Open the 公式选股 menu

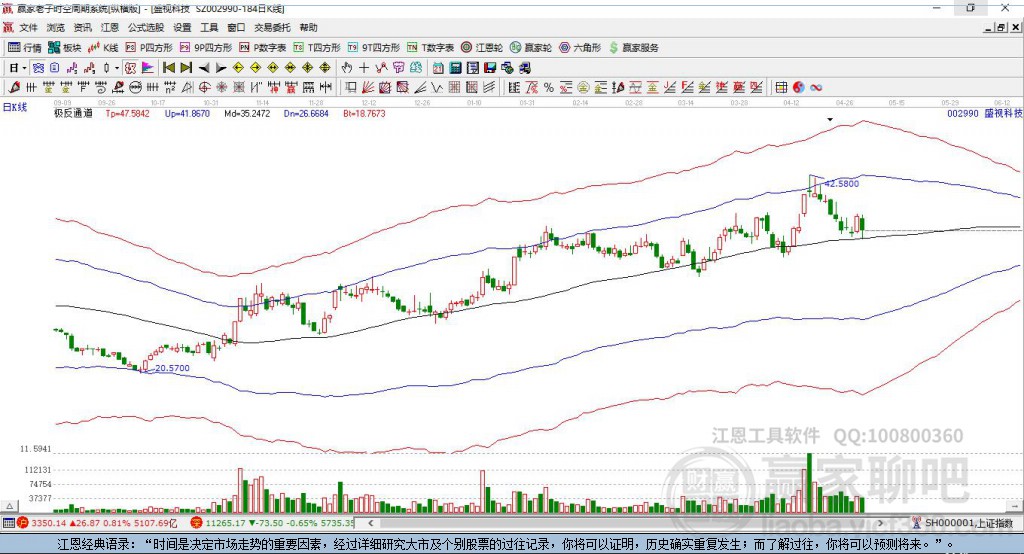pyautogui.click(x=146, y=27)
